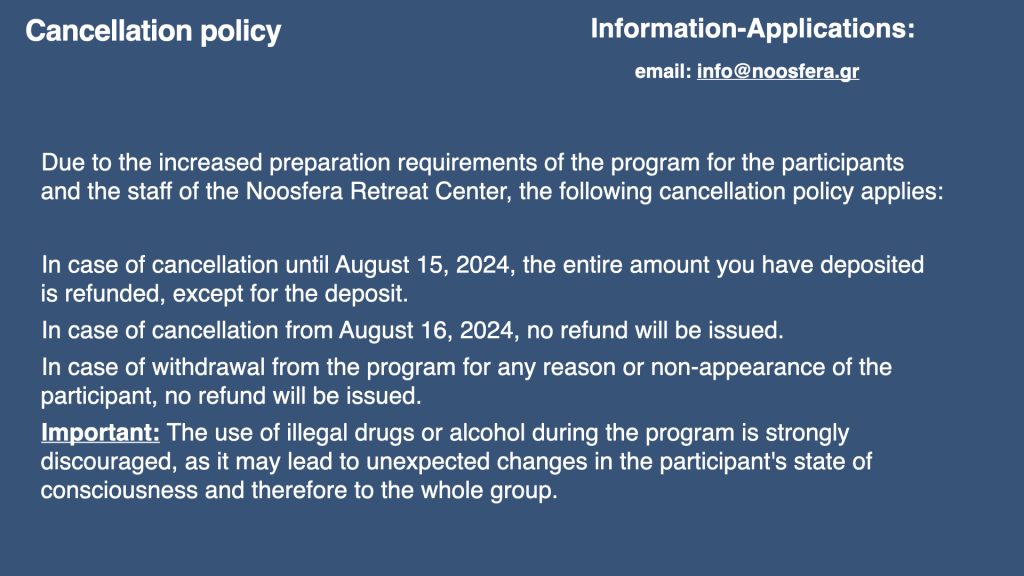The height and width of the screenshot is (576, 1024).
Task: Open the info@noosfera.gr email link
Action: click(777, 72)
